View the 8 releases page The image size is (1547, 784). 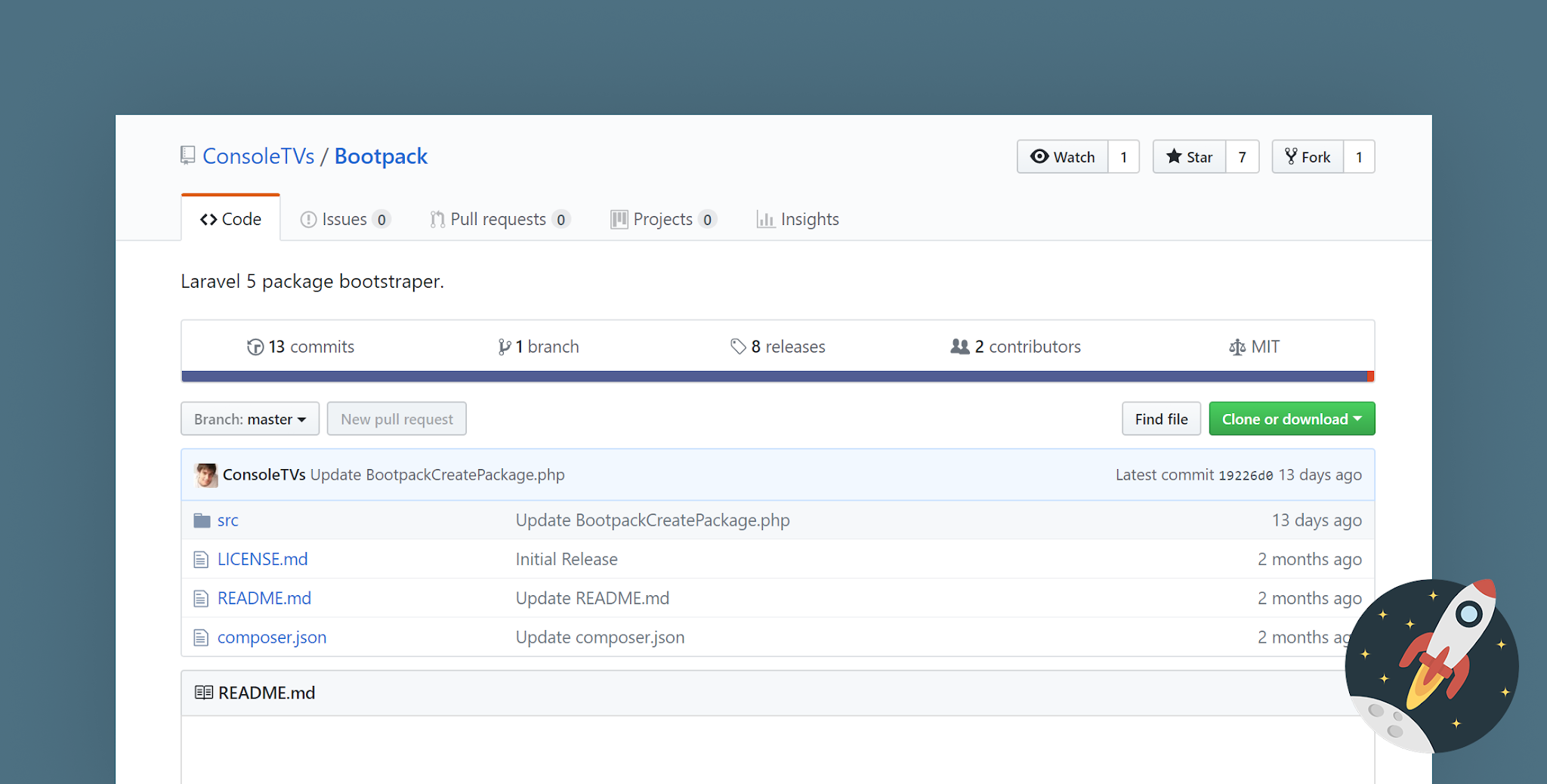pos(778,347)
